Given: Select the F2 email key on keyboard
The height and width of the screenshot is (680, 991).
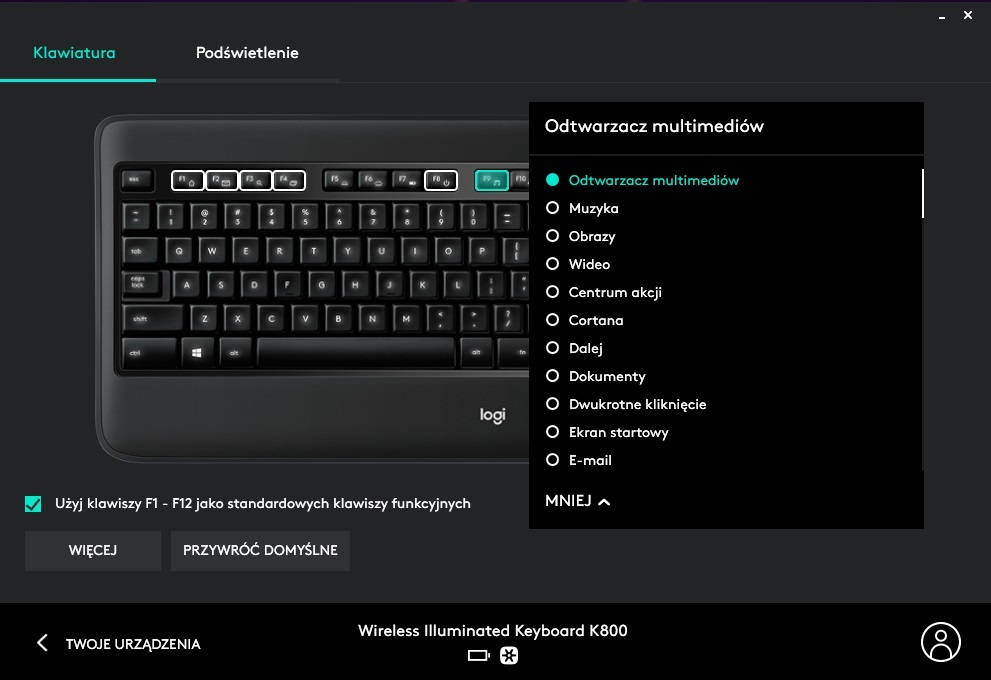Looking at the screenshot, I should pyautogui.click(x=221, y=181).
